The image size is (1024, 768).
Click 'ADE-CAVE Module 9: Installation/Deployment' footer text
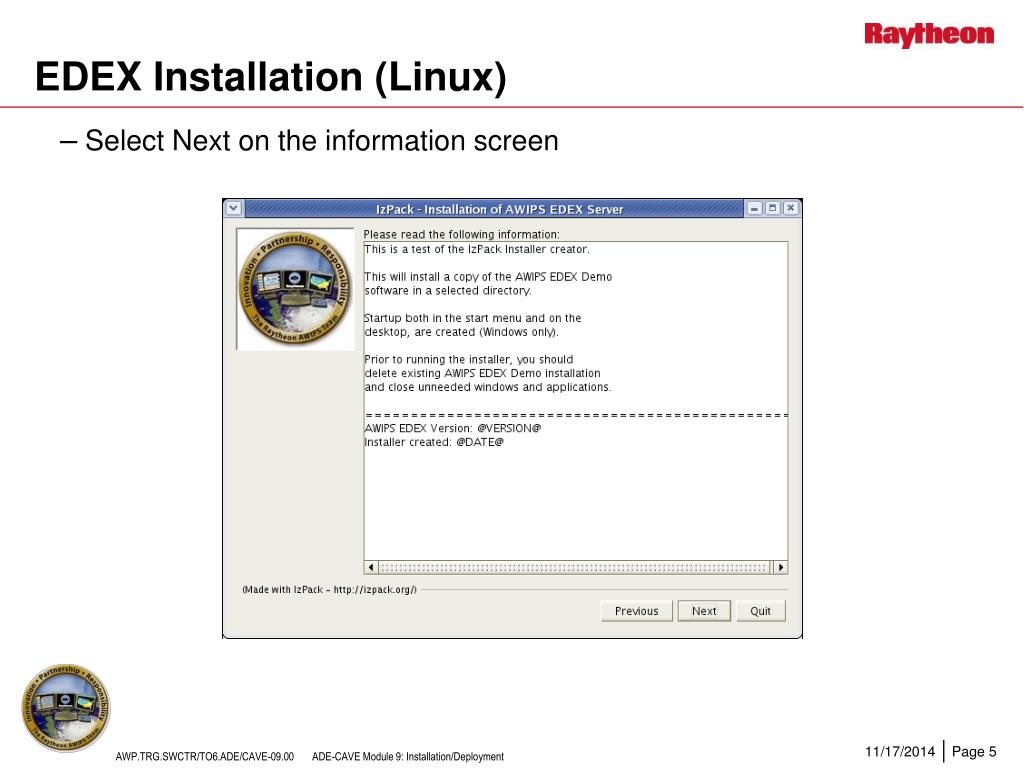[408, 756]
